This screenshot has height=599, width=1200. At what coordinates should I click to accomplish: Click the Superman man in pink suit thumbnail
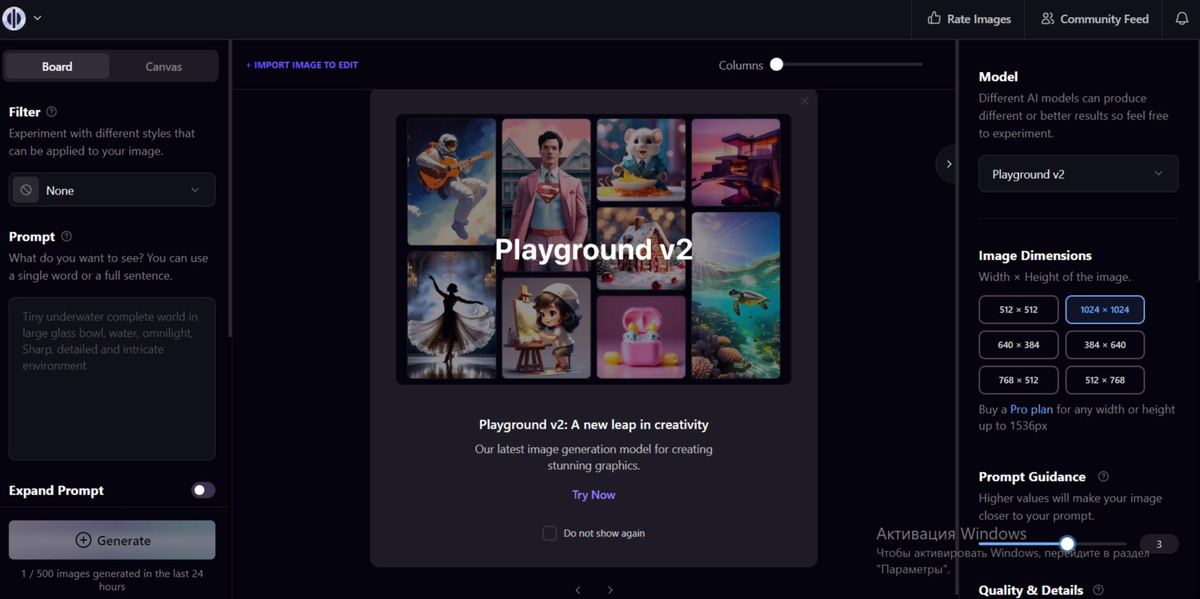pos(546,194)
